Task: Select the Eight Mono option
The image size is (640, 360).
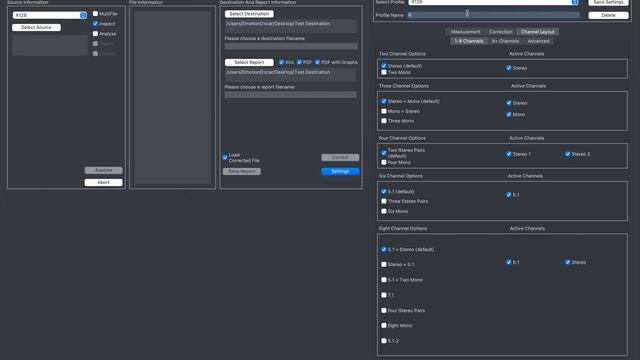Action: coord(384,326)
